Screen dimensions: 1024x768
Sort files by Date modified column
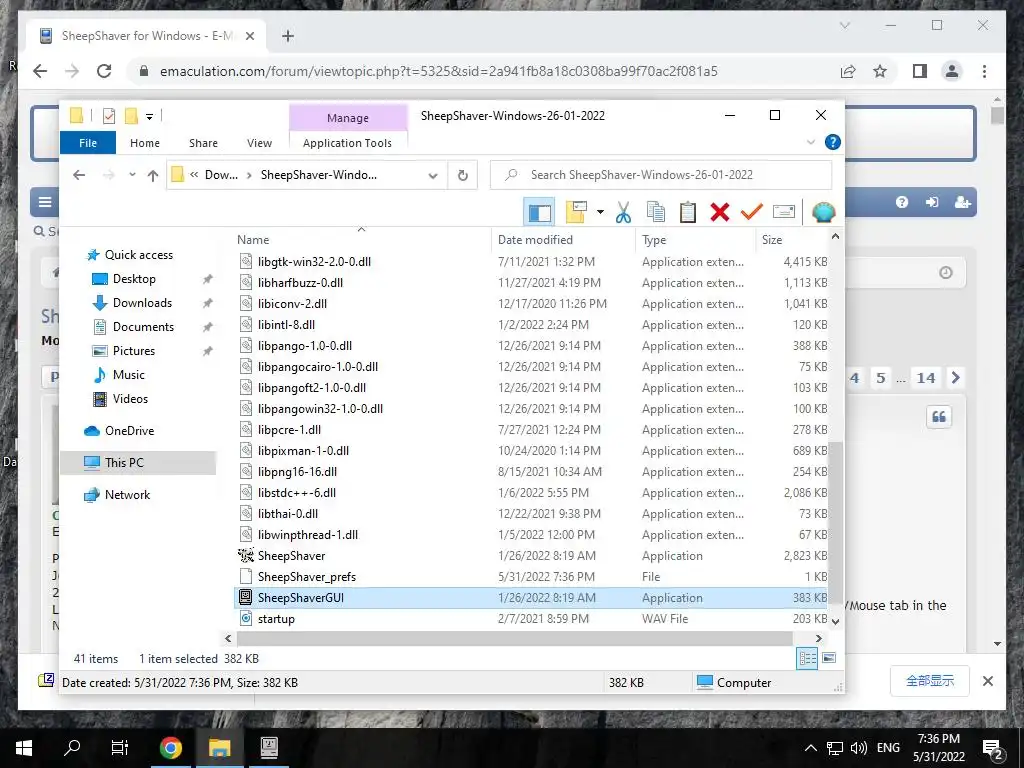tap(536, 240)
